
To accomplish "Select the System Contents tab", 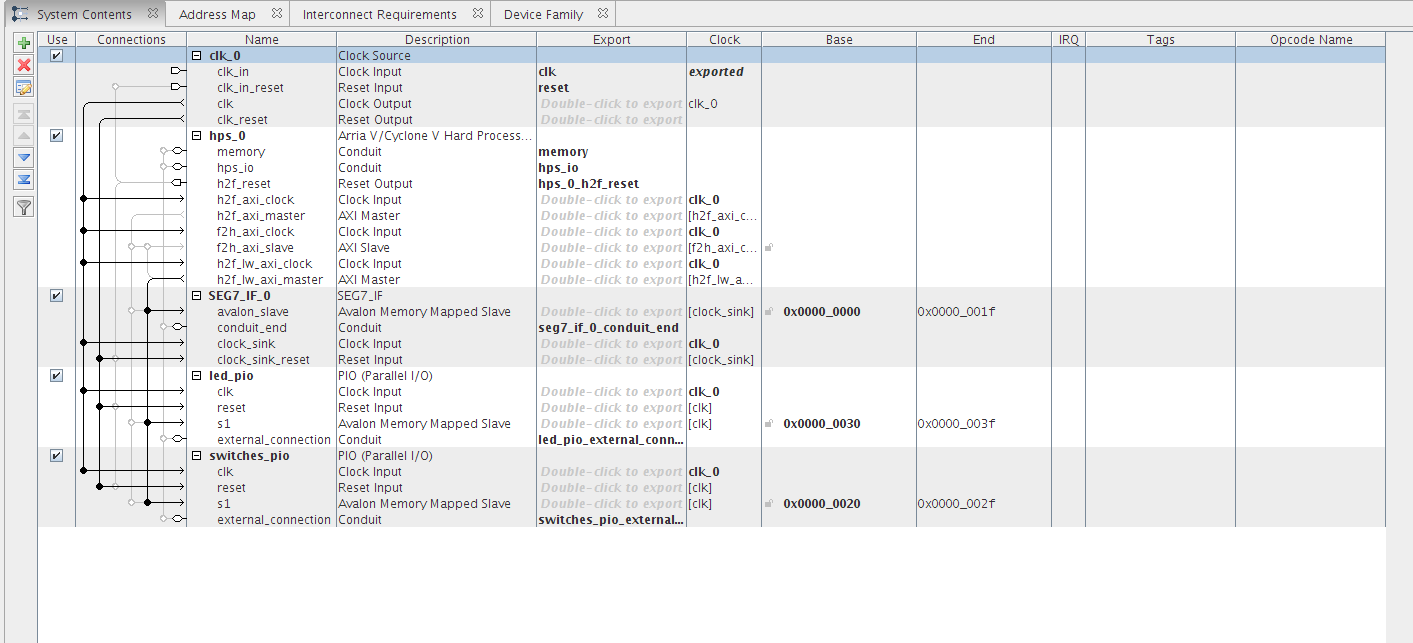I will [83, 14].
